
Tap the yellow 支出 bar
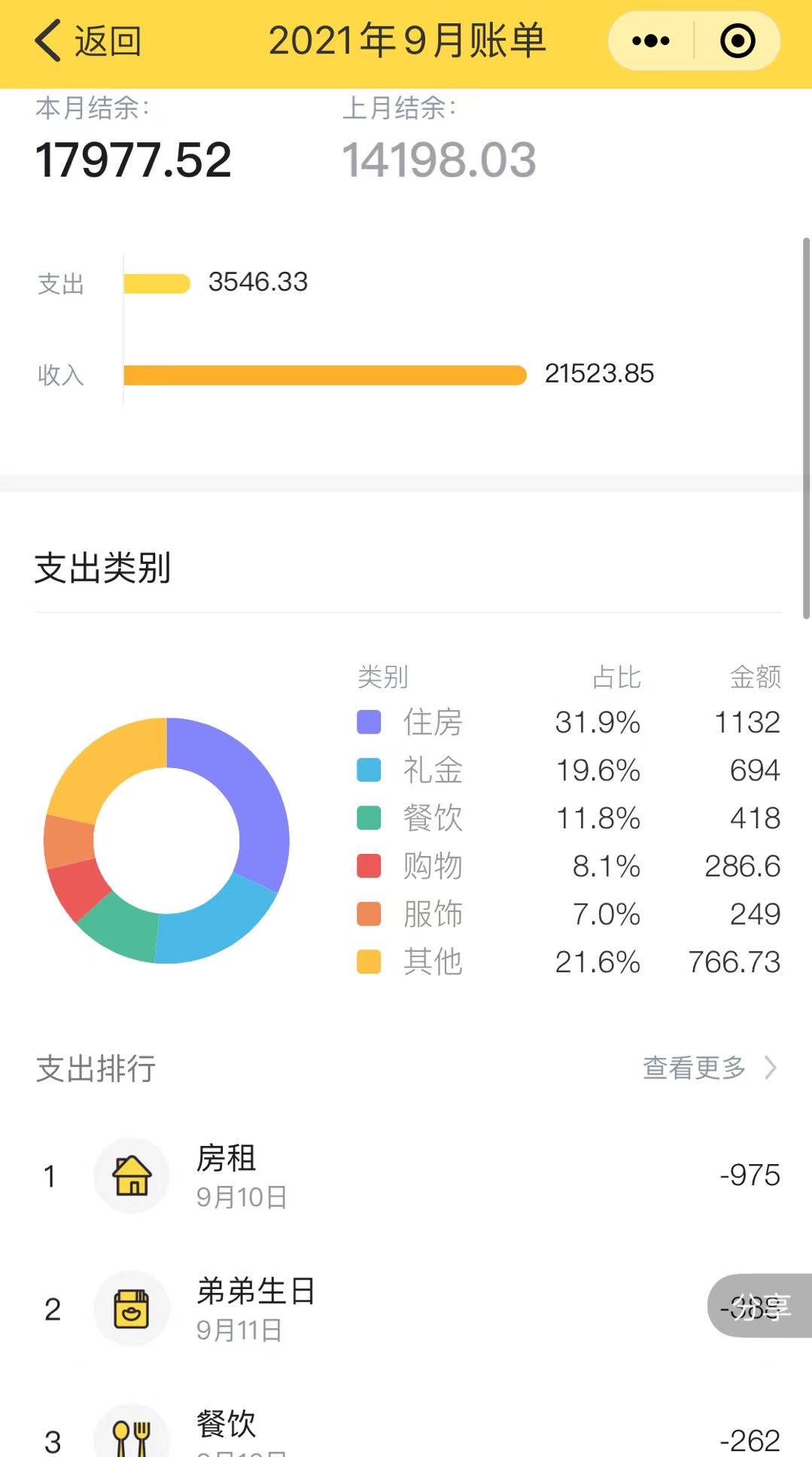point(157,283)
